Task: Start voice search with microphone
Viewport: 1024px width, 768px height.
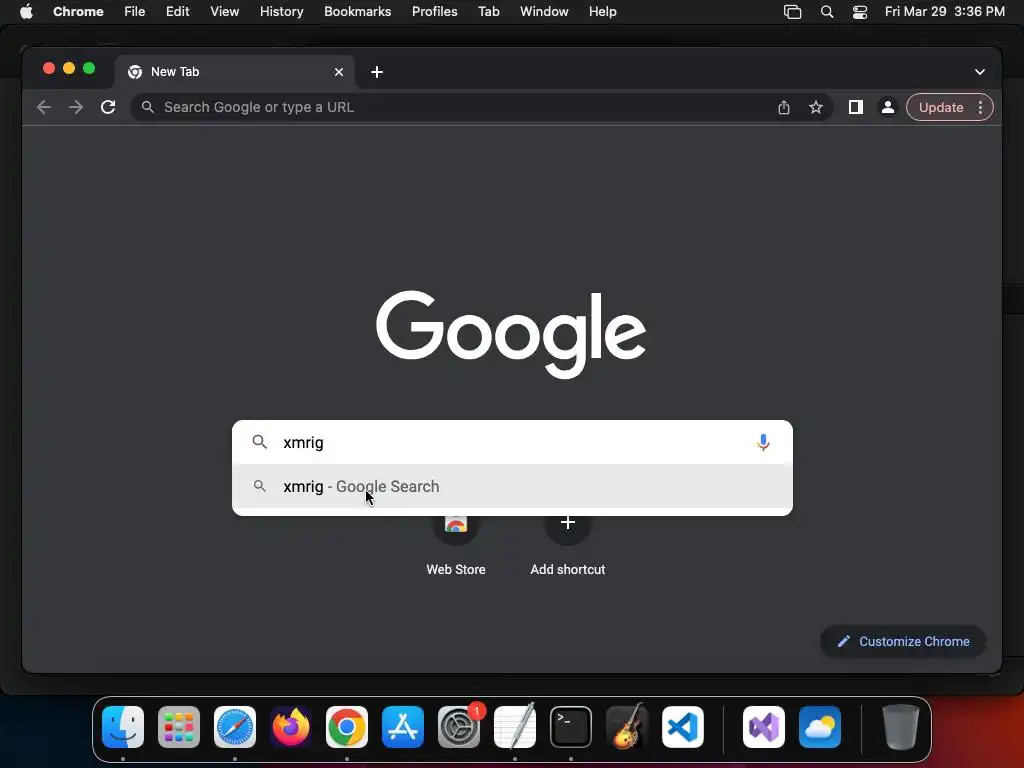Action: pos(763,442)
